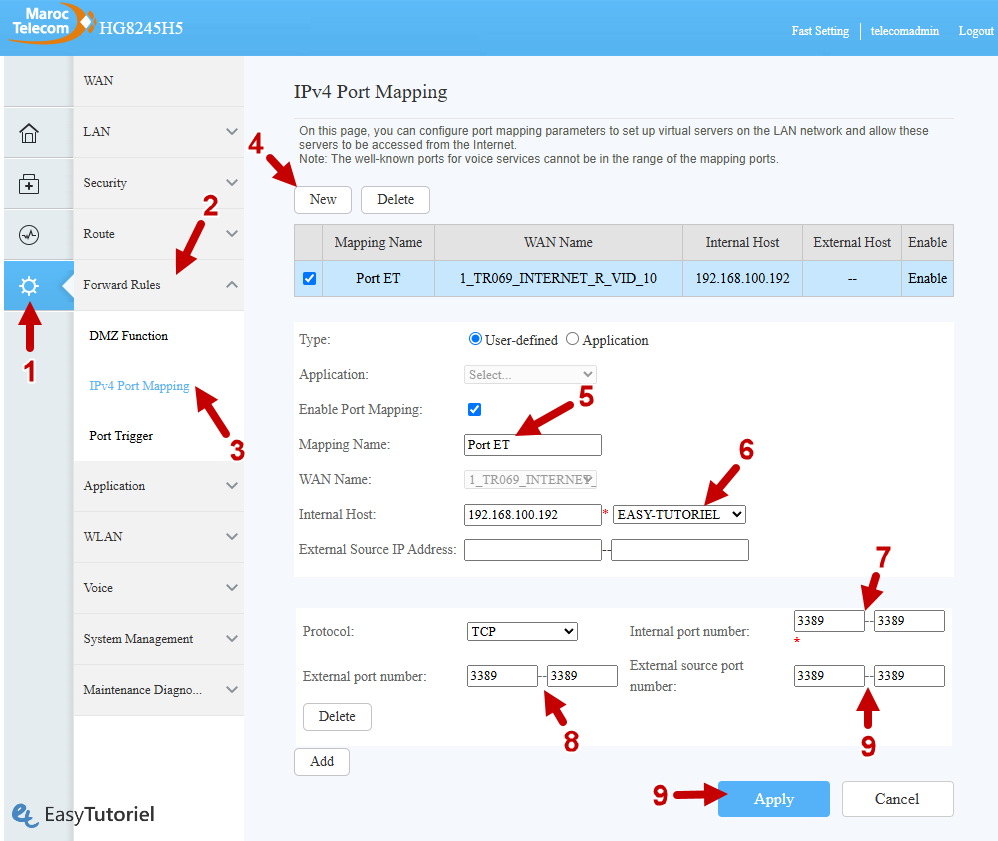Open the TCP protocol dropdown
This screenshot has width=998, height=841.
coord(522,632)
